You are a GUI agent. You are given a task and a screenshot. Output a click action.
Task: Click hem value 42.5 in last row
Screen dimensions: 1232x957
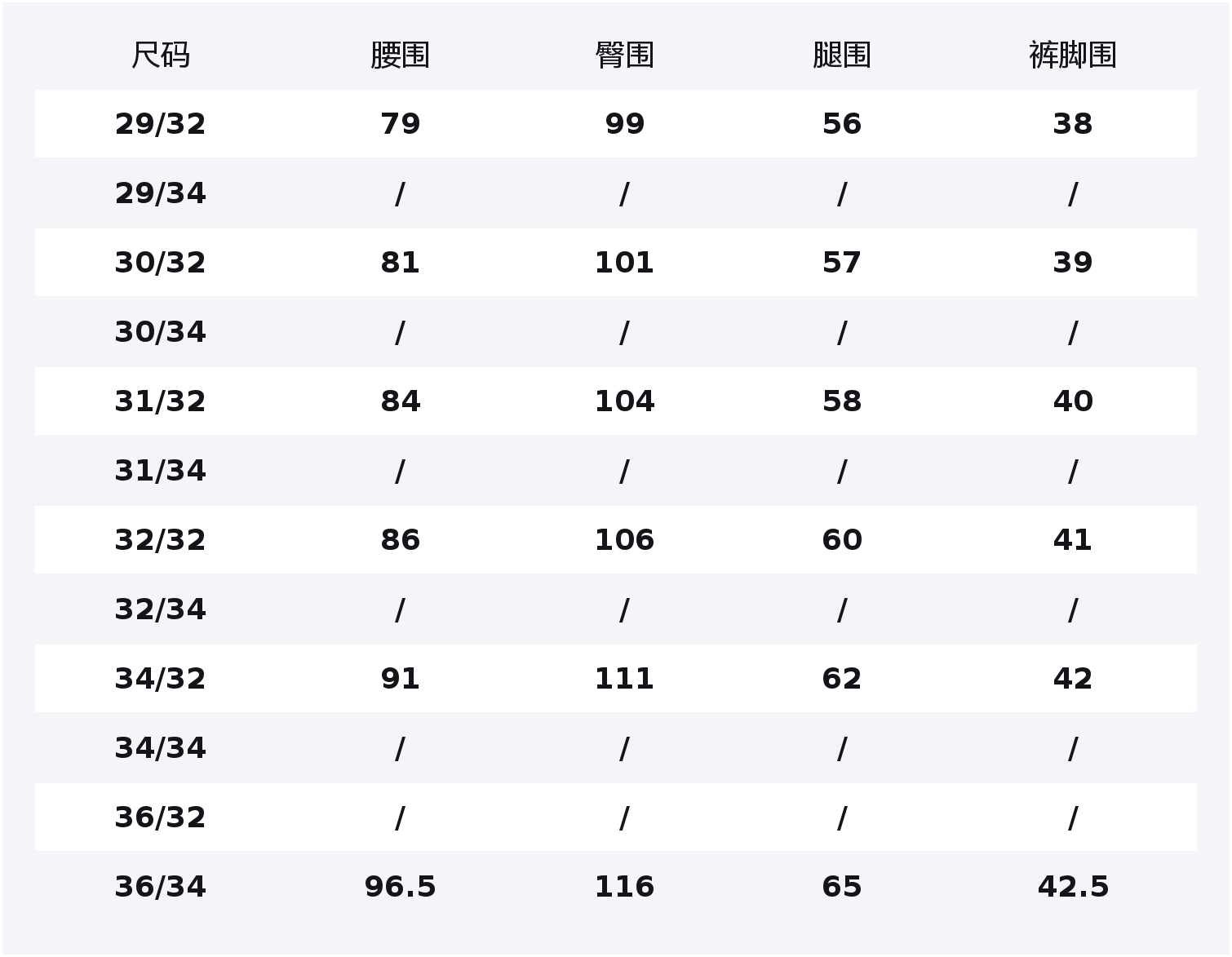[1072, 887]
